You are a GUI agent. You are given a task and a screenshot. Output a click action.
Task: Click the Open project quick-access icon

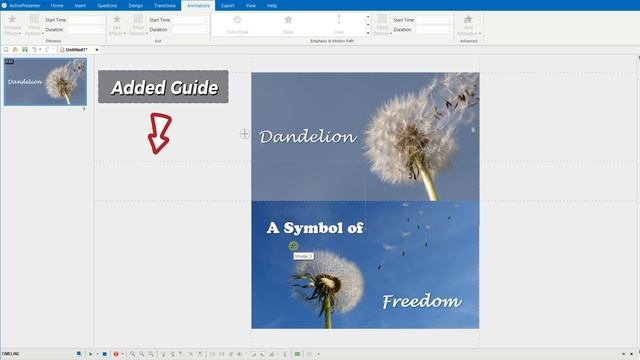pyautogui.click(x=16, y=50)
